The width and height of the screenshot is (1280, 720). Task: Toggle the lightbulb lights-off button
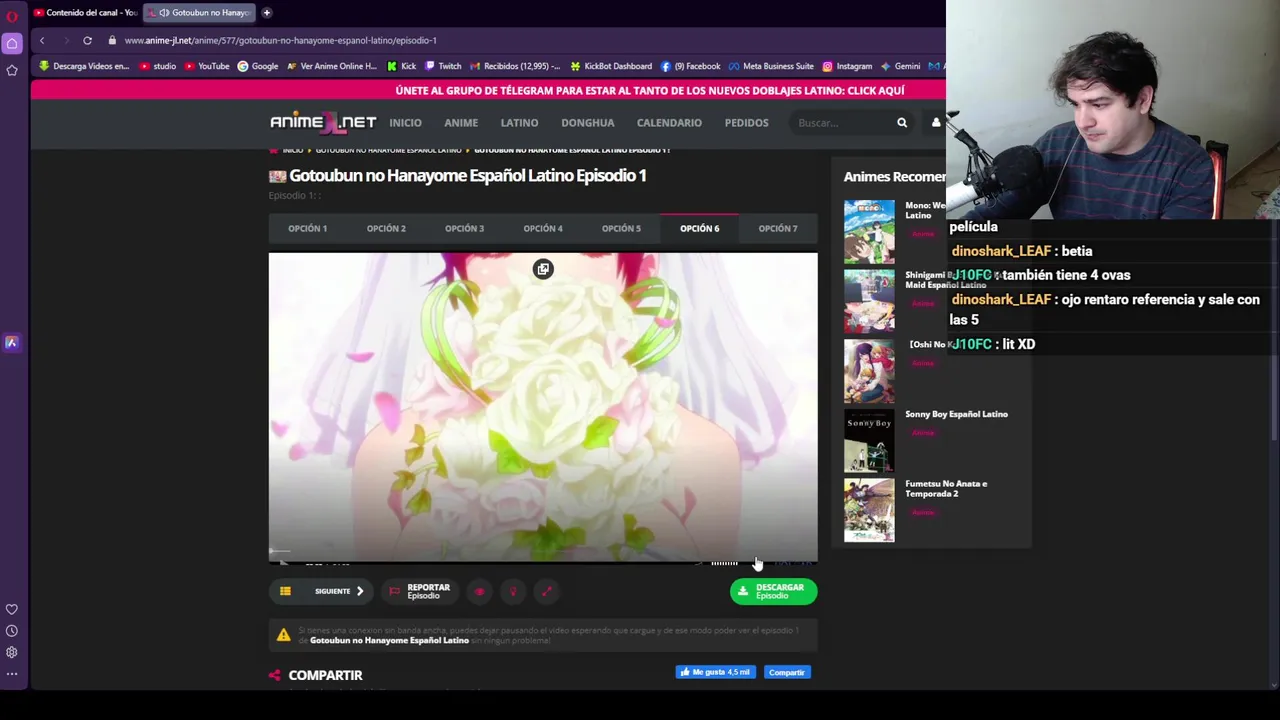[513, 592]
